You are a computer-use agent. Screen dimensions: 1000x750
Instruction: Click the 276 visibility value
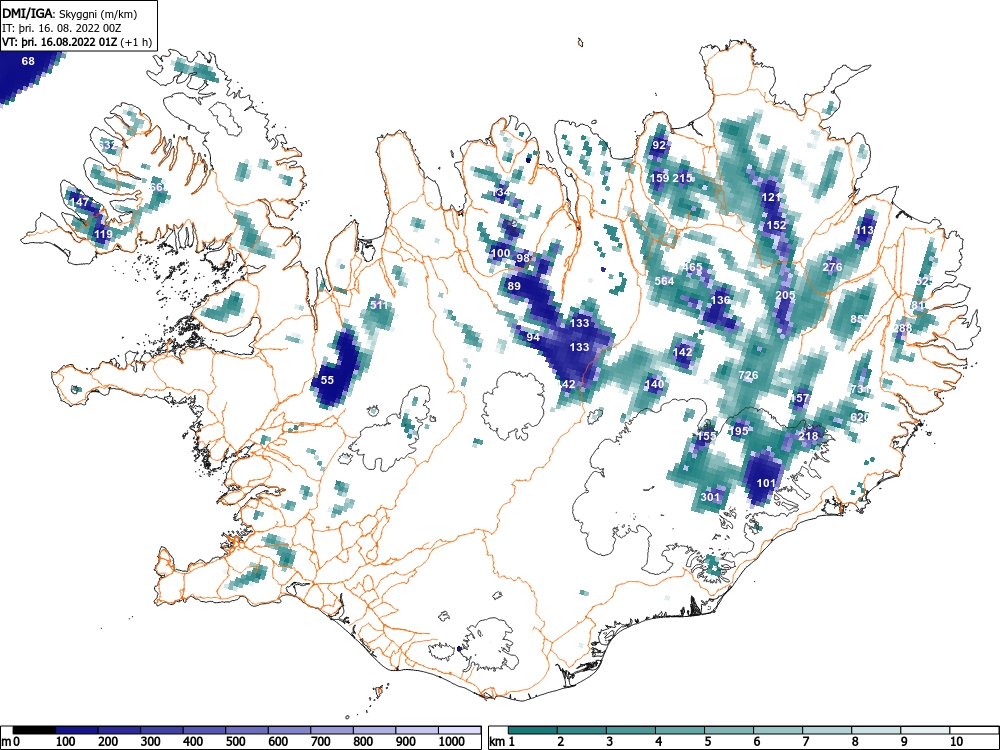[832, 267]
